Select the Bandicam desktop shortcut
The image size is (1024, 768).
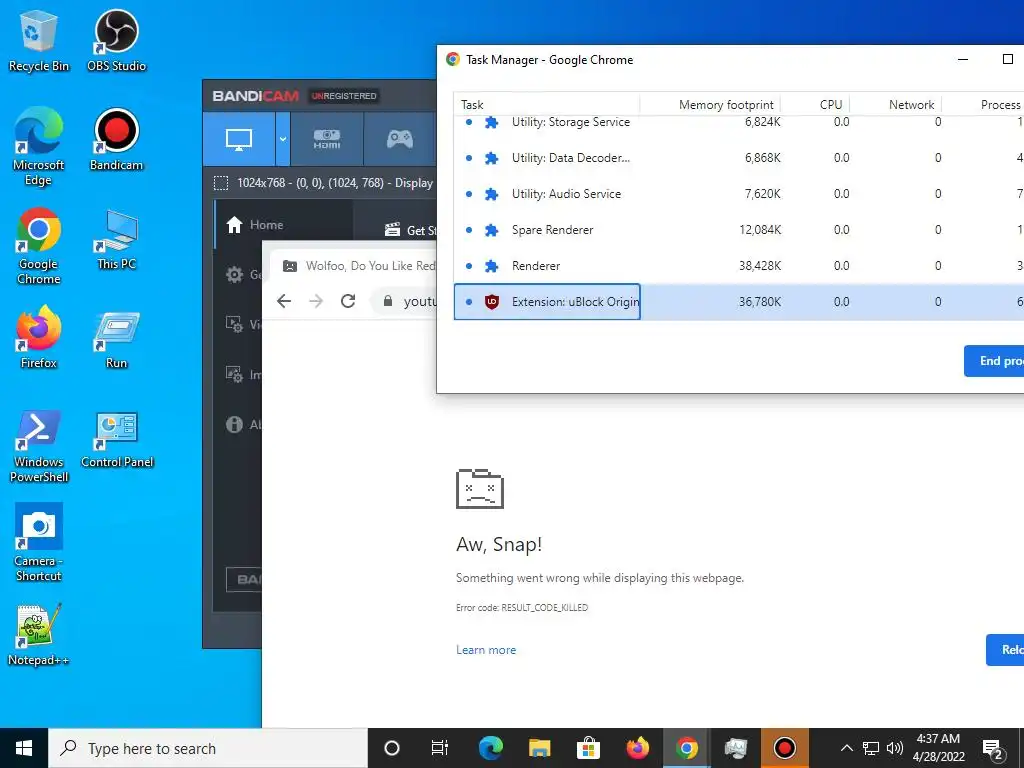(x=116, y=140)
